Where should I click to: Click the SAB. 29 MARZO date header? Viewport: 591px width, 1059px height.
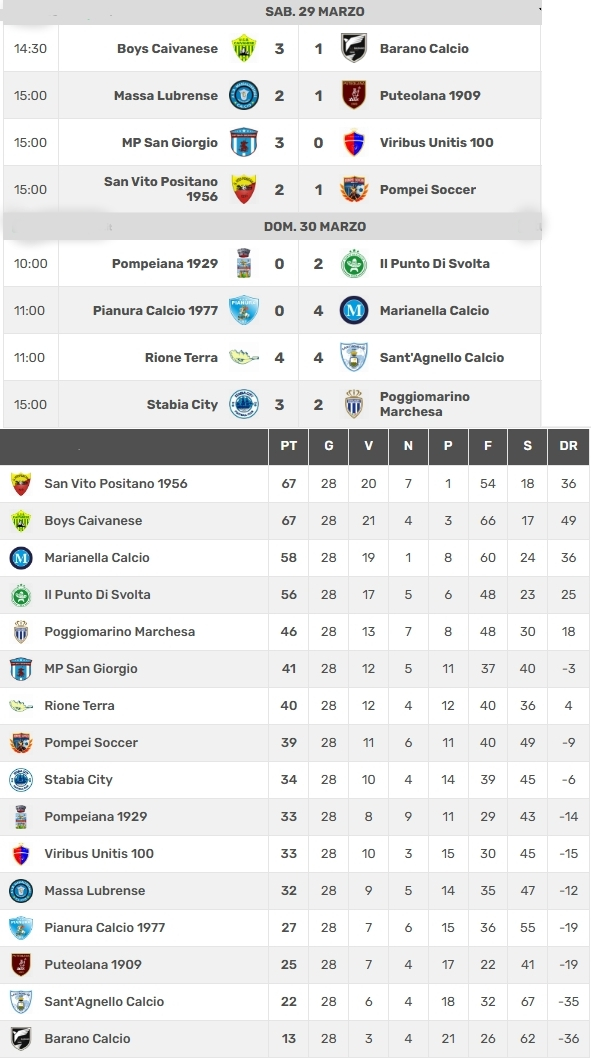click(x=315, y=11)
